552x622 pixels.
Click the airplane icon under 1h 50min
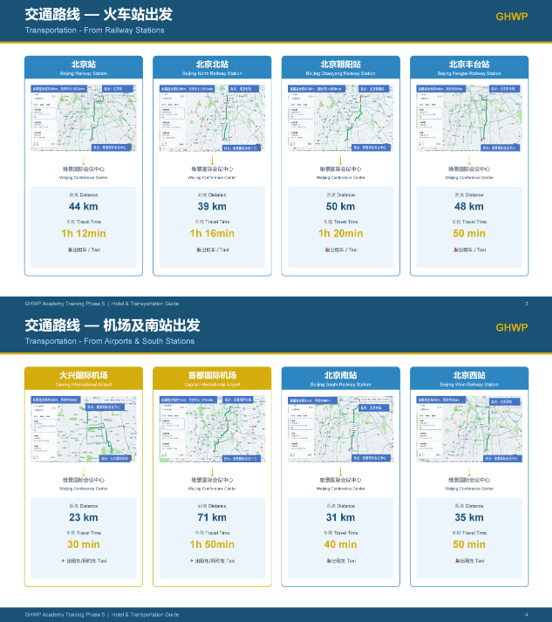[192, 561]
